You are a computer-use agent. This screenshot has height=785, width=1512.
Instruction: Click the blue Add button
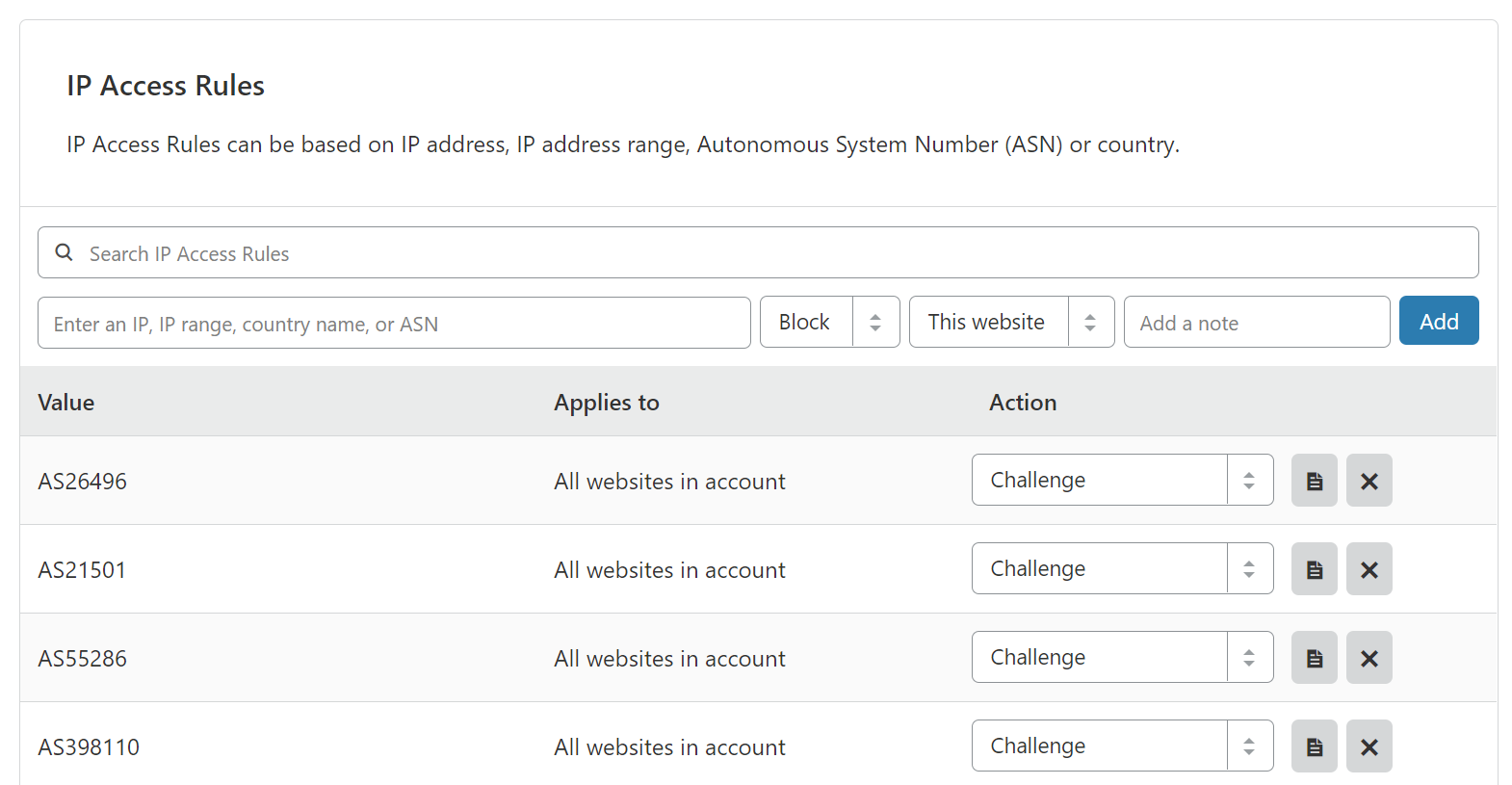tap(1439, 321)
